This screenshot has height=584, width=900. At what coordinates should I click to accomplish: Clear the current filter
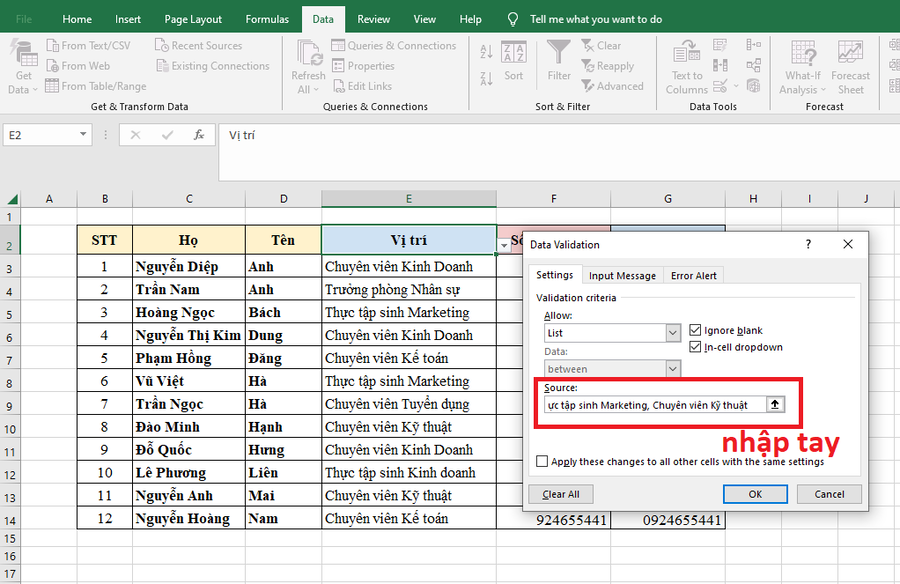(x=601, y=45)
